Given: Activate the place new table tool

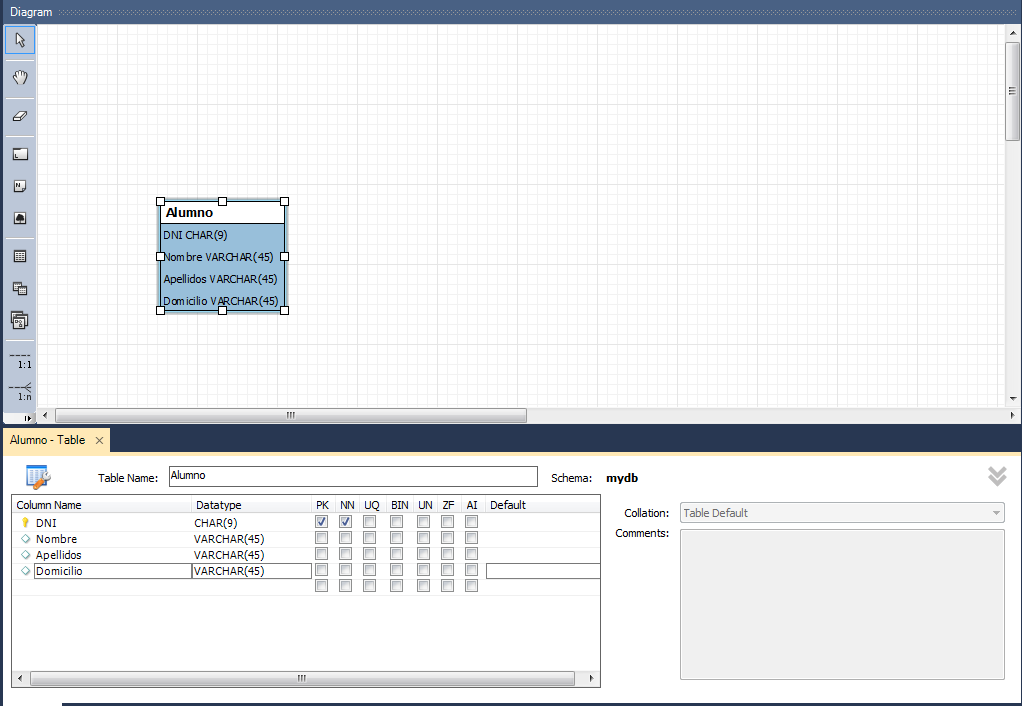Looking at the screenshot, I should click(19, 255).
